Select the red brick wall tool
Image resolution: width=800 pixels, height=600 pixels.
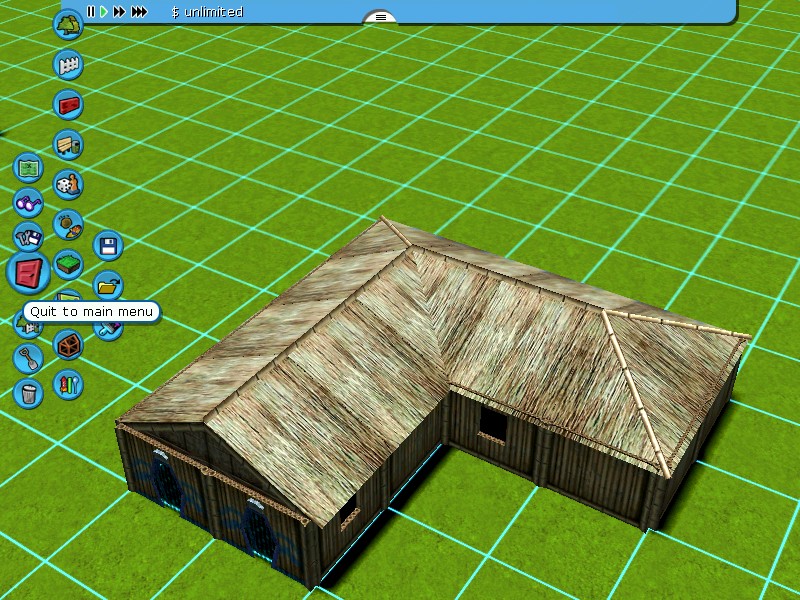click(x=68, y=104)
